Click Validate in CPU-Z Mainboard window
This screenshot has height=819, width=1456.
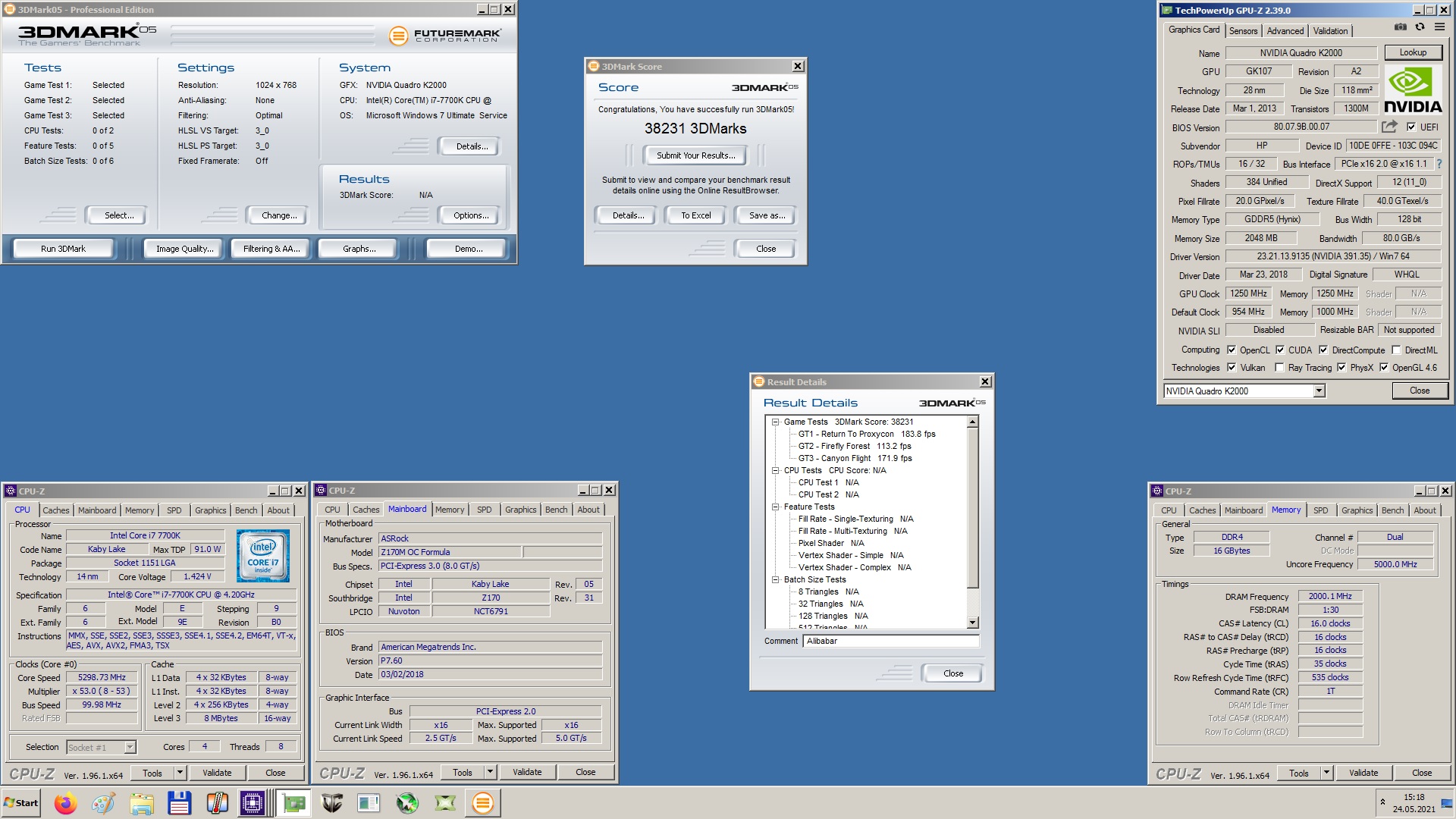click(527, 772)
